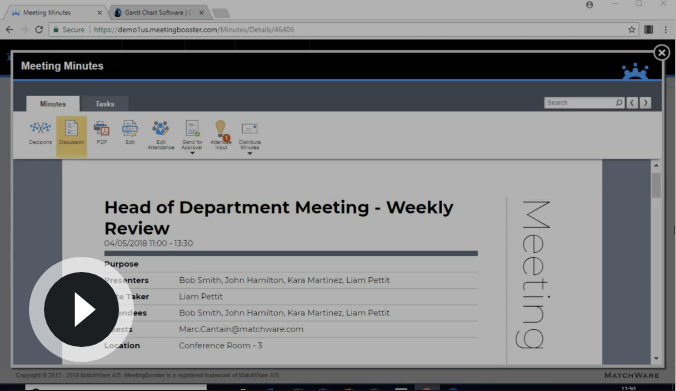The width and height of the screenshot is (676, 391).
Task: Close the Meeting Minutes dialog with X
Action: point(661,53)
